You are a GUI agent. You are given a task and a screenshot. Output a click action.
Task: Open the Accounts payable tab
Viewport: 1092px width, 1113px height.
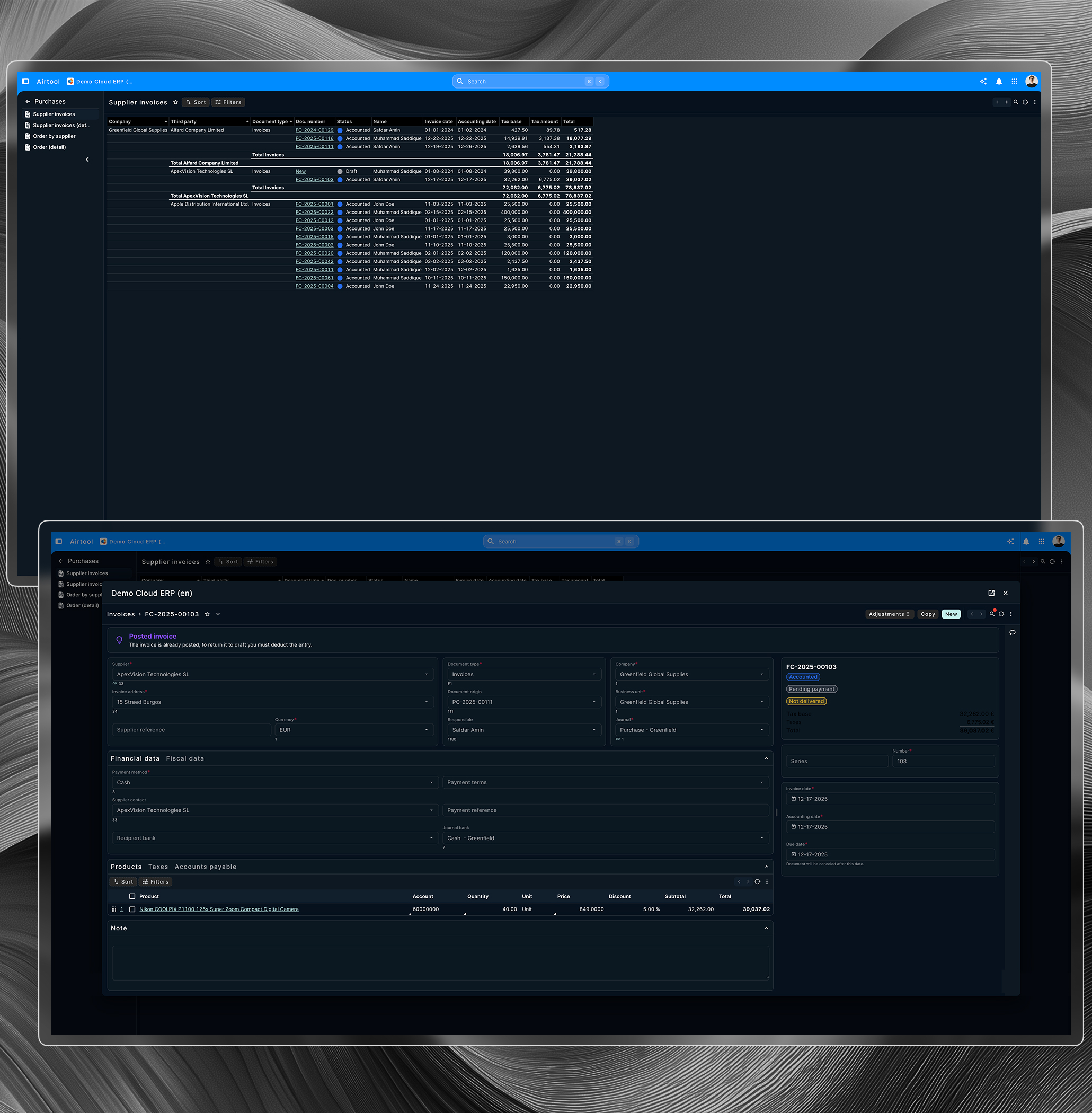point(206,867)
